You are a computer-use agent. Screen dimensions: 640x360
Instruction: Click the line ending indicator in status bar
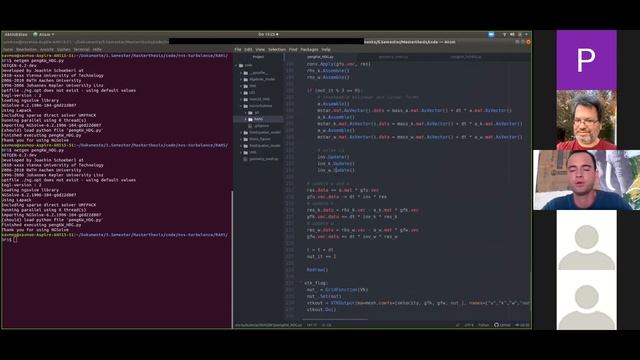pyautogui.click(x=458, y=325)
